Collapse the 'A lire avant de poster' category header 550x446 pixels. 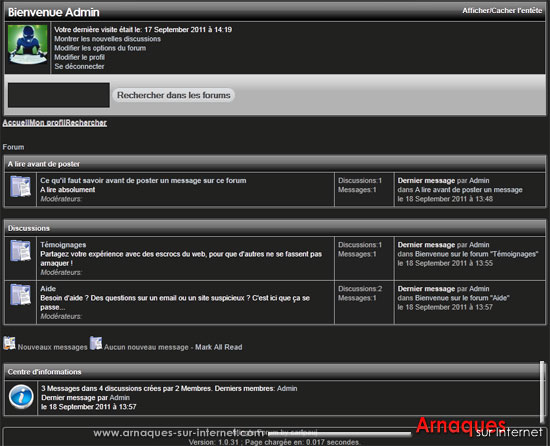click(275, 164)
